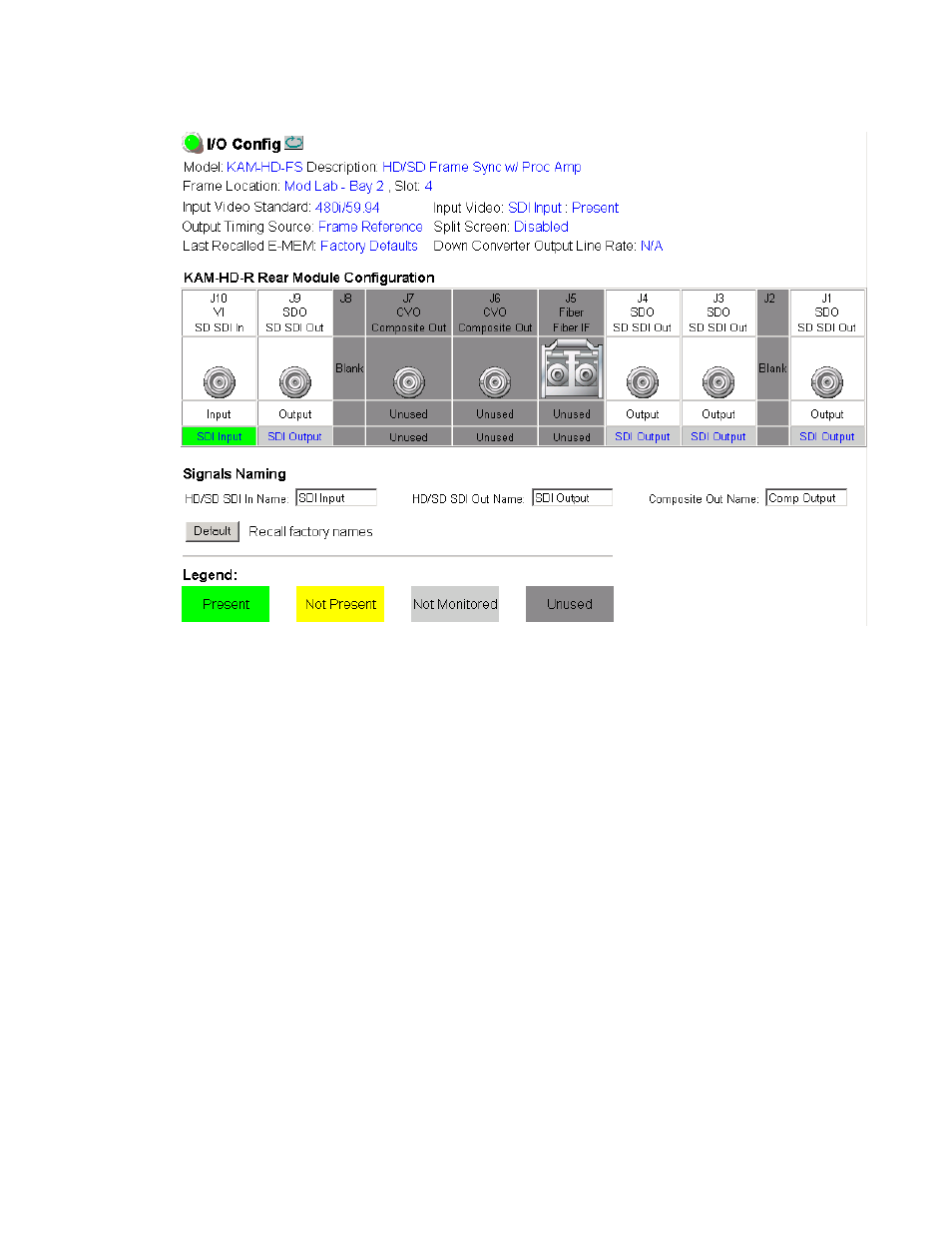Click the Input label under the J10 connector
Image resolution: width=952 pixels, height=1233 pixels.
point(220,414)
